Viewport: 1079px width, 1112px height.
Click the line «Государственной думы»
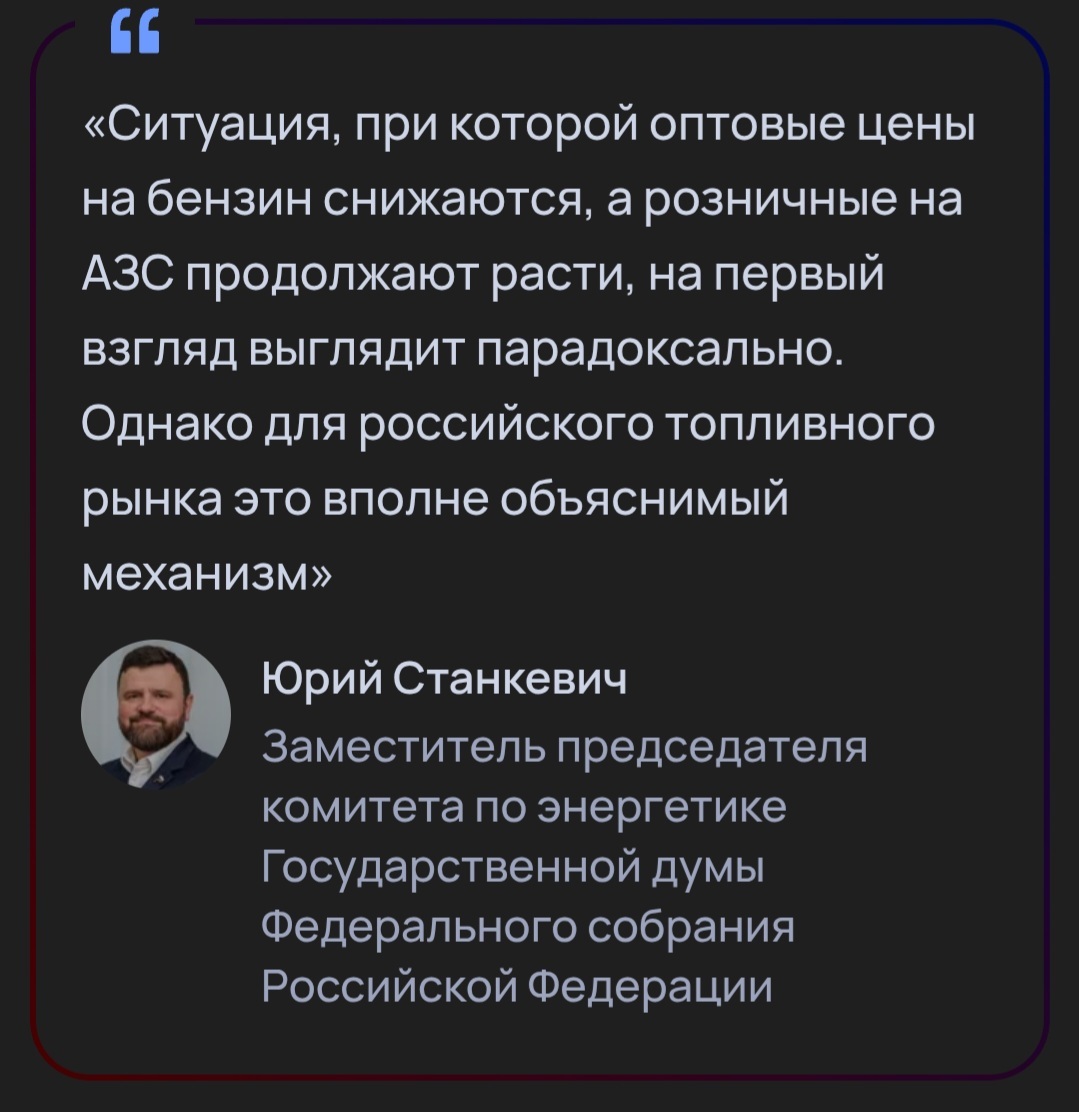pyautogui.click(x=512, y=867)
